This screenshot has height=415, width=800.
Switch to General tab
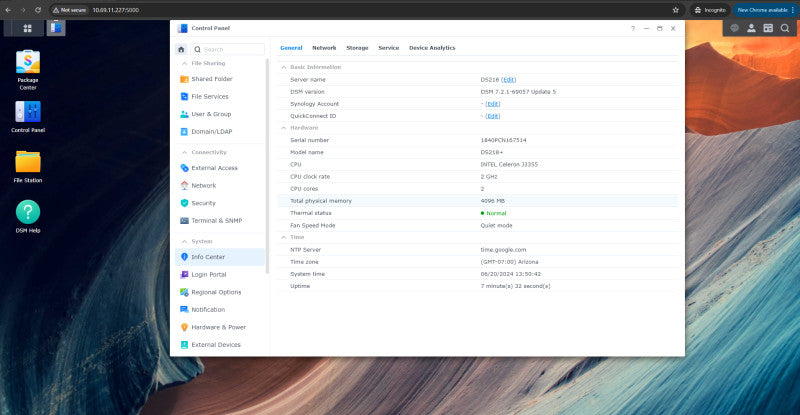pyautogui.click(x=291, y=48)
